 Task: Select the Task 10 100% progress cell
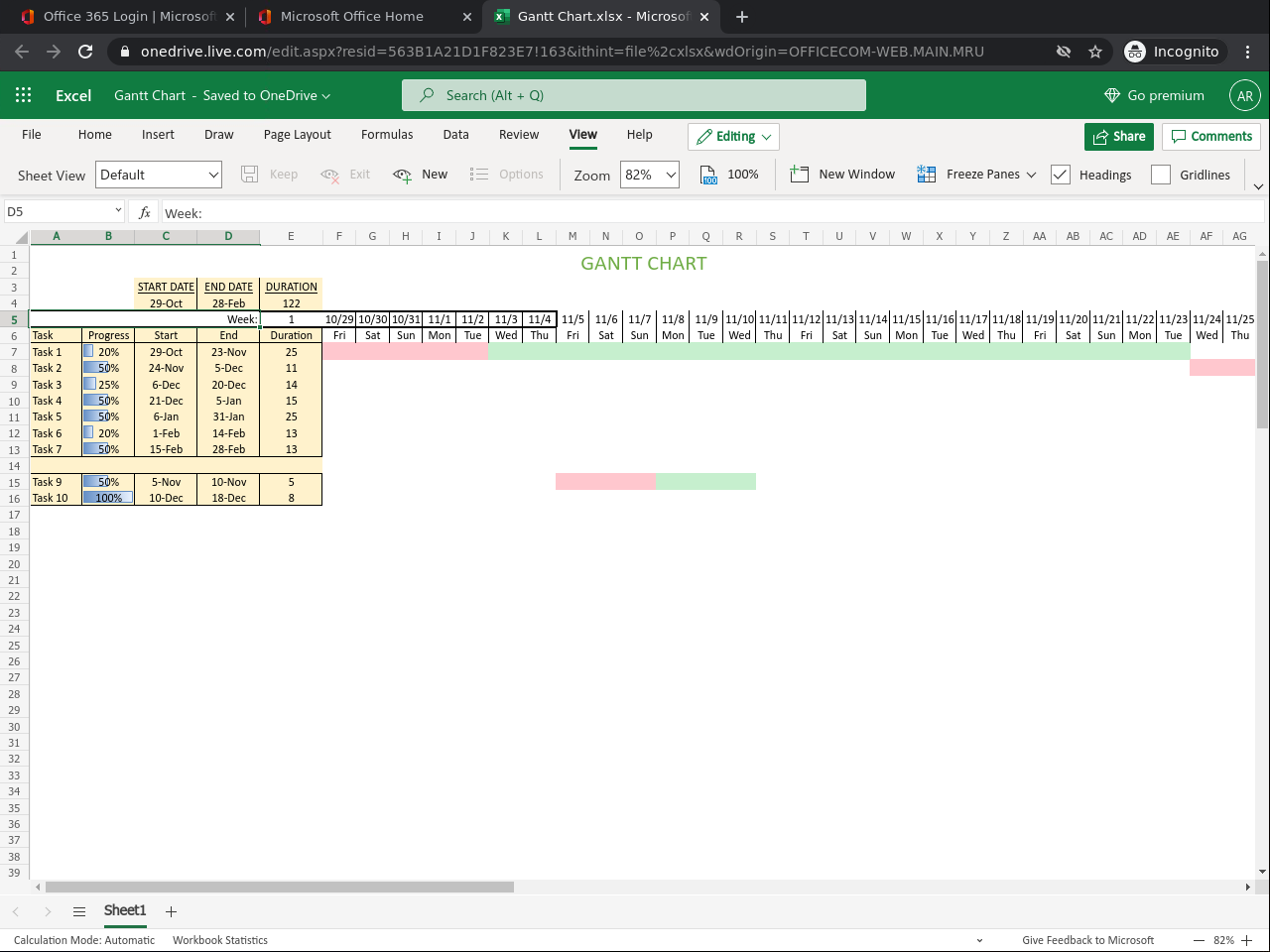108,499
